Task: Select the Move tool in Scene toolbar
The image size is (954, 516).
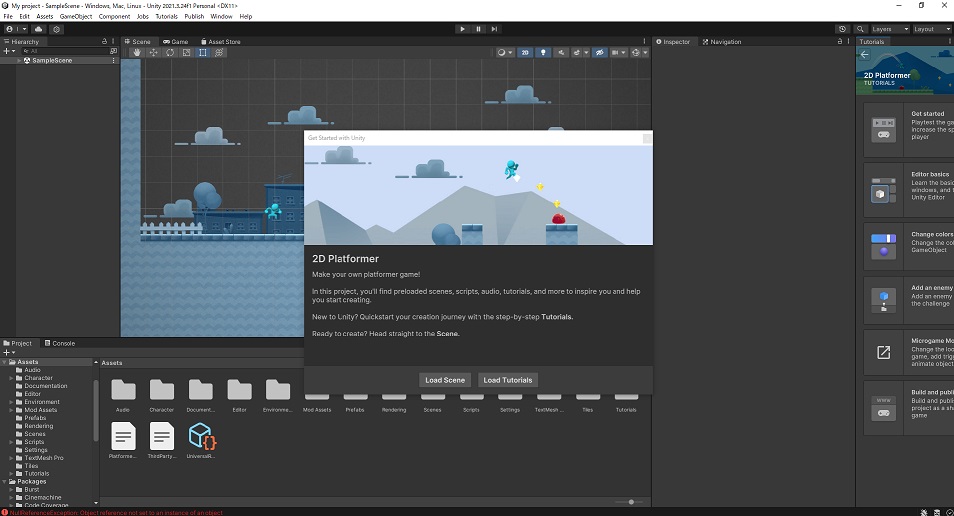Action: (x=153, y=52)
